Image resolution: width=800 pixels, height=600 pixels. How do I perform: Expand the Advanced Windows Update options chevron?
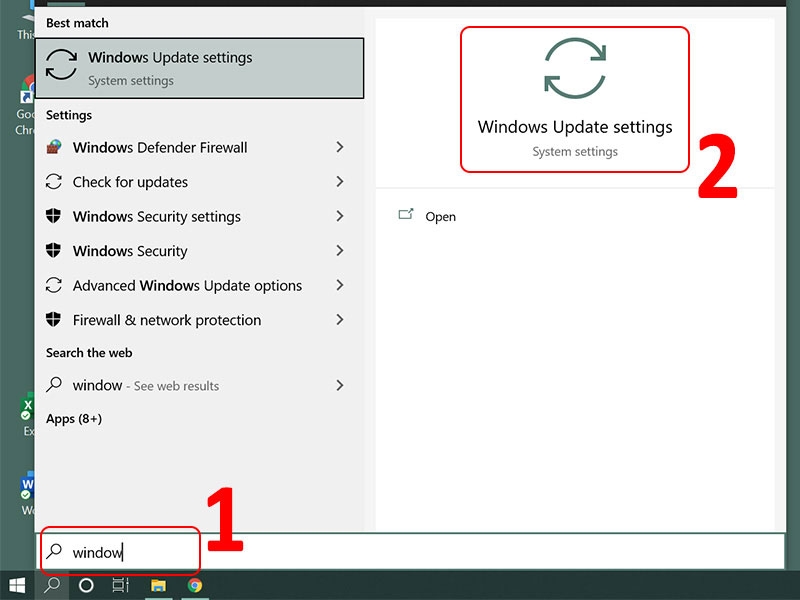tap(340, 285)
